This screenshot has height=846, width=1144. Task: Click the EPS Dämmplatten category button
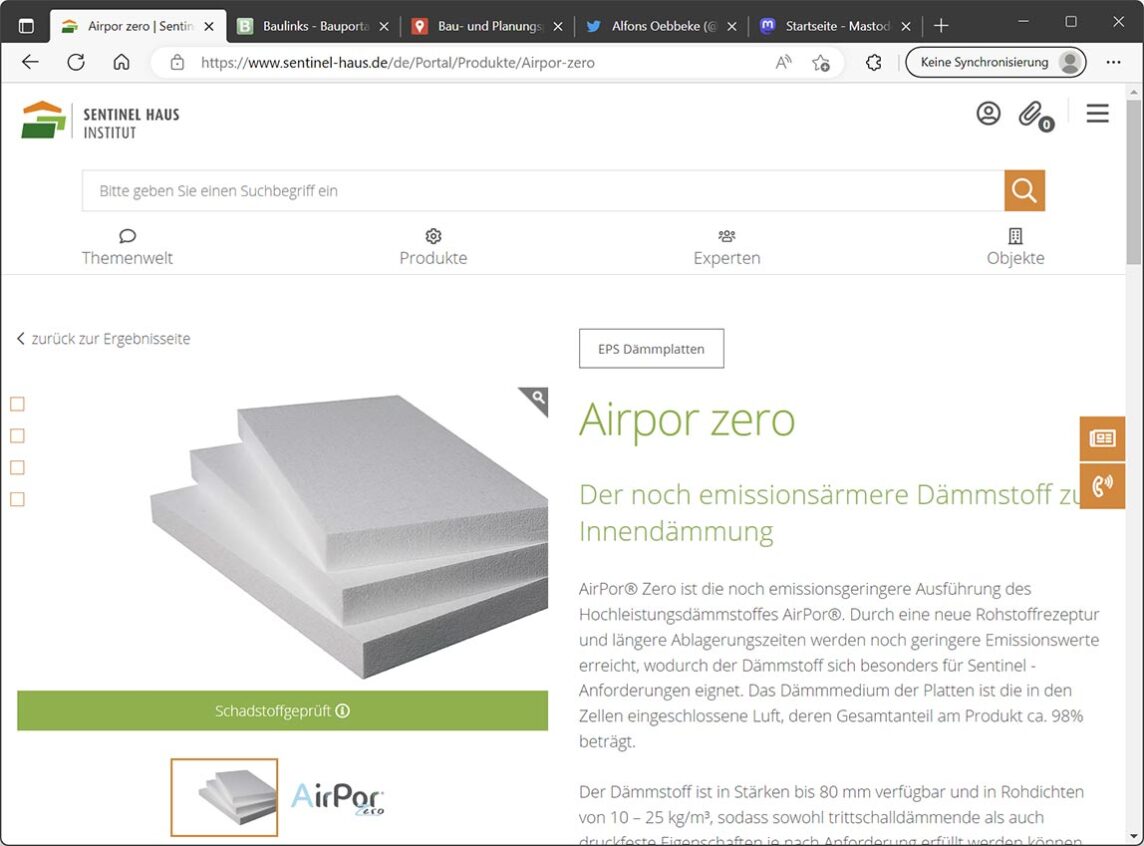click(x=652, y=349)
